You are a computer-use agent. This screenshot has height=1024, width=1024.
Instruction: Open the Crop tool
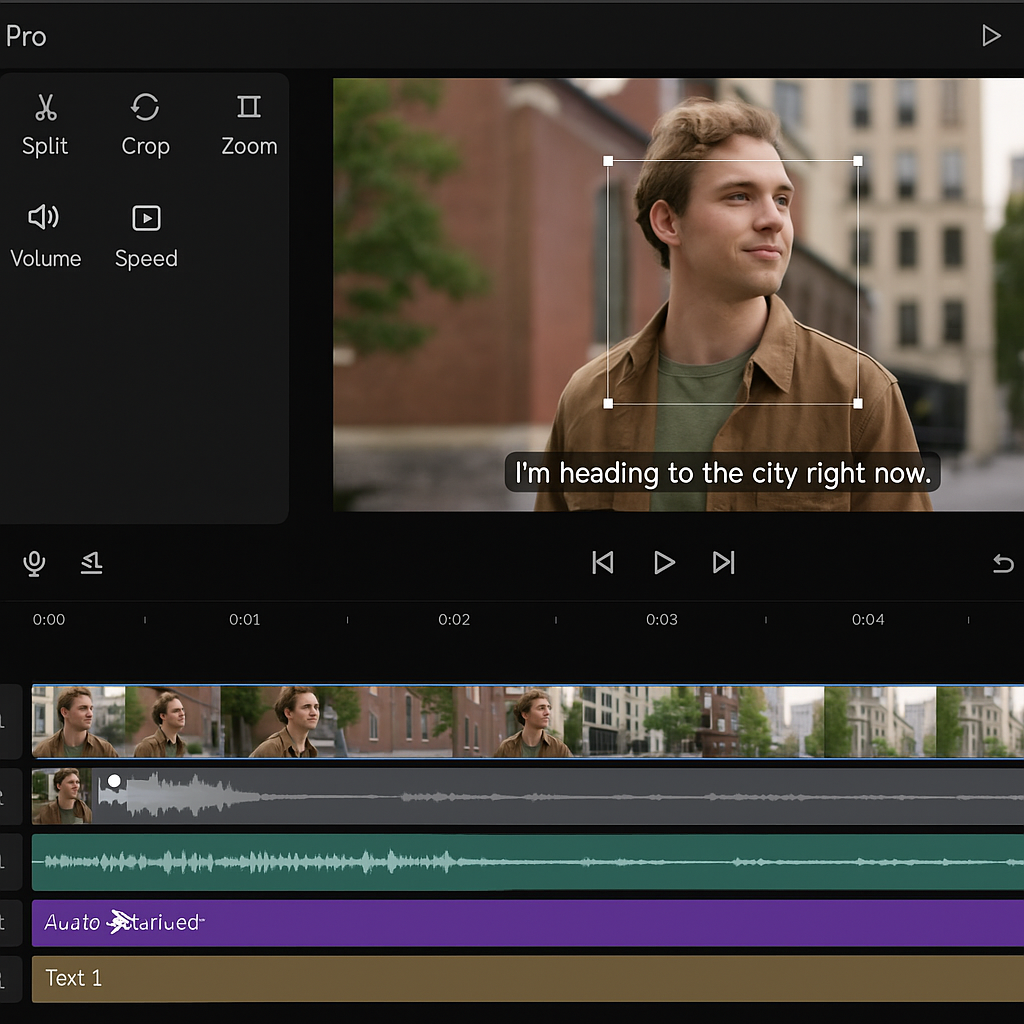click(145, 125)
